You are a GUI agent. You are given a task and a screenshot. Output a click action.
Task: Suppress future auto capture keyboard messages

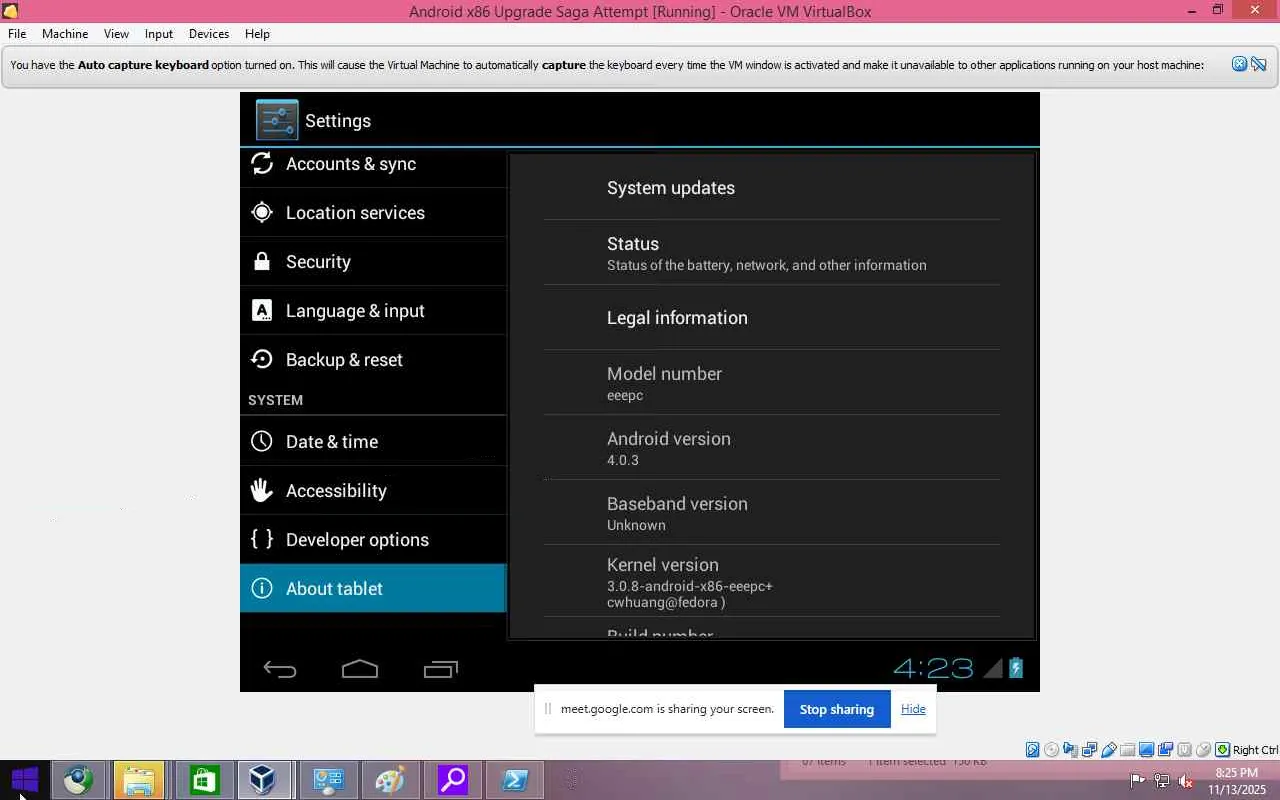point(1259,64)
